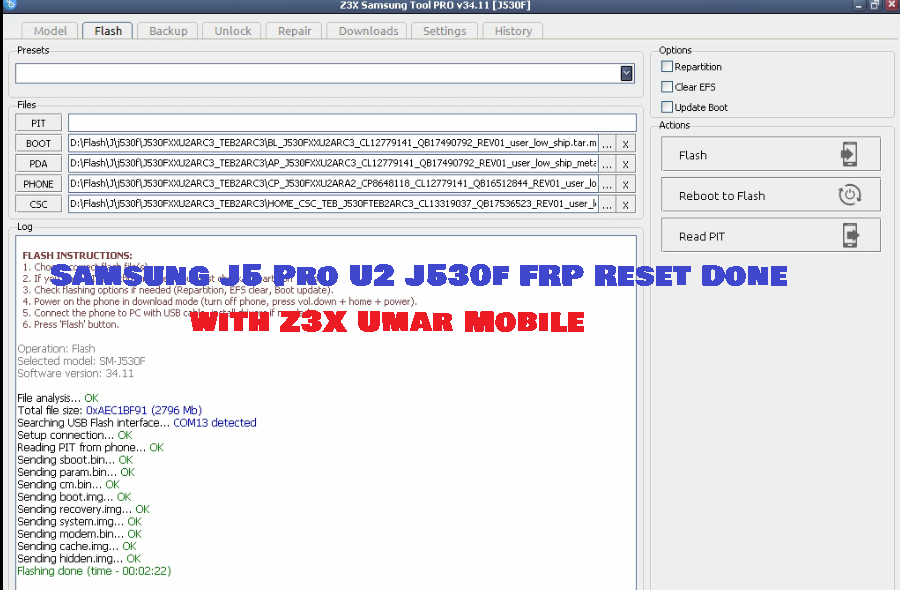Image resolution: width=900 pixels, height=590 pixels.
Task: Open the Model tab
Action: (x=50, y=31)
